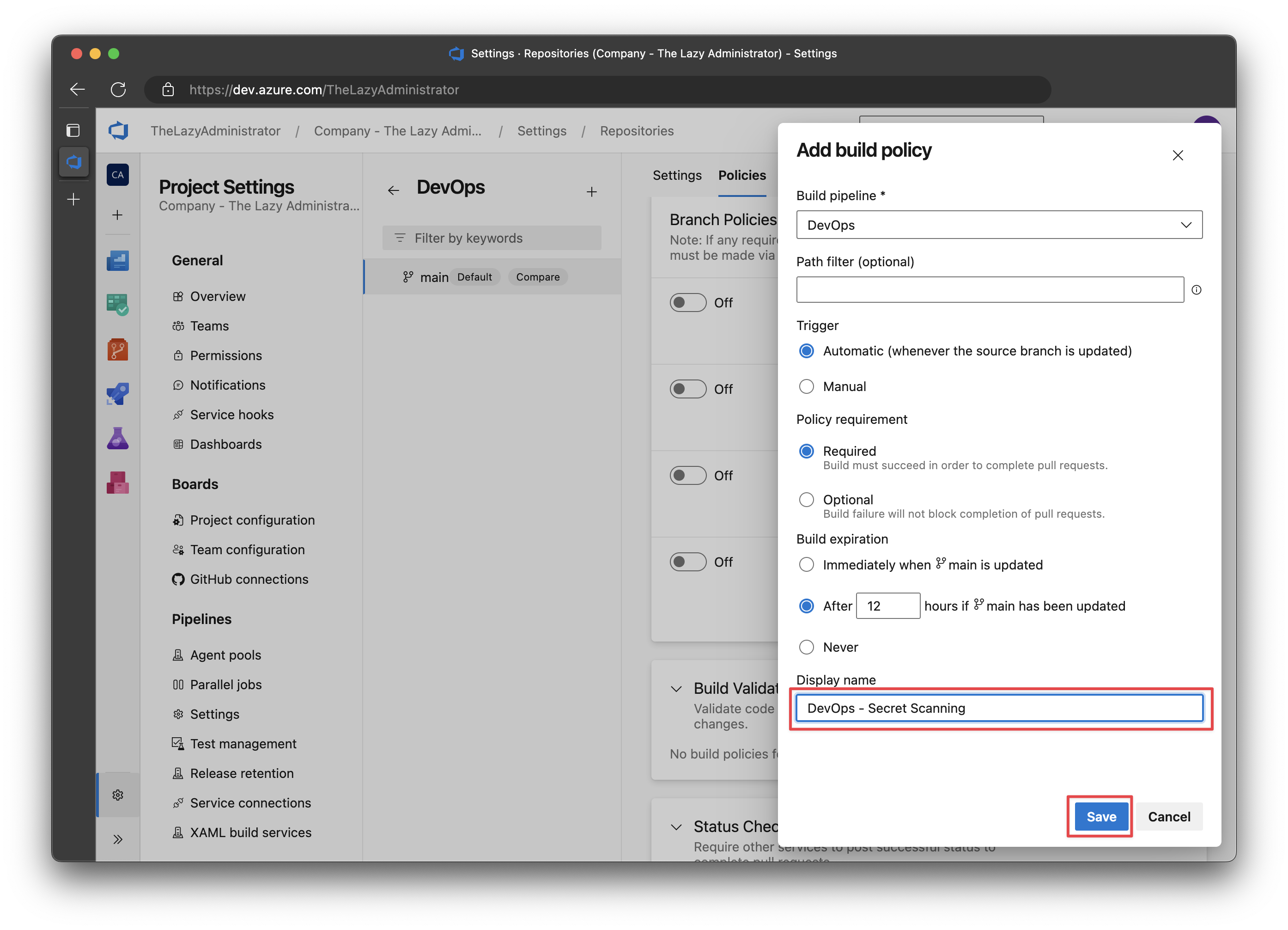Click the hours value field showing 12
Screen dimensions: 1288x930
[x=887, y=606]
